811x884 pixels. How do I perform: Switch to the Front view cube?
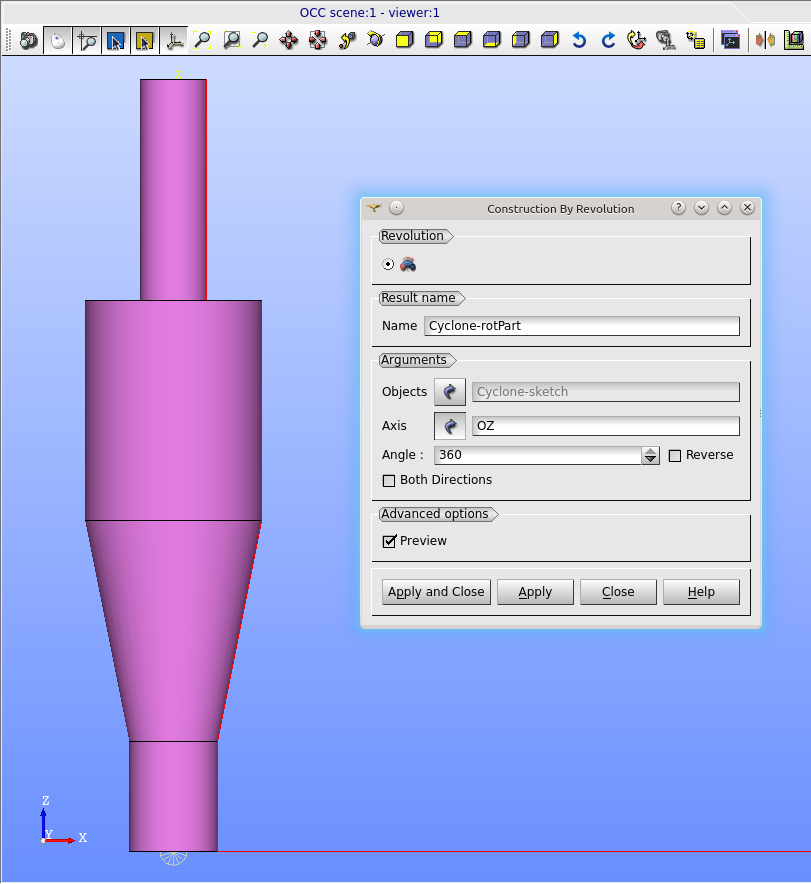[405, 40]
